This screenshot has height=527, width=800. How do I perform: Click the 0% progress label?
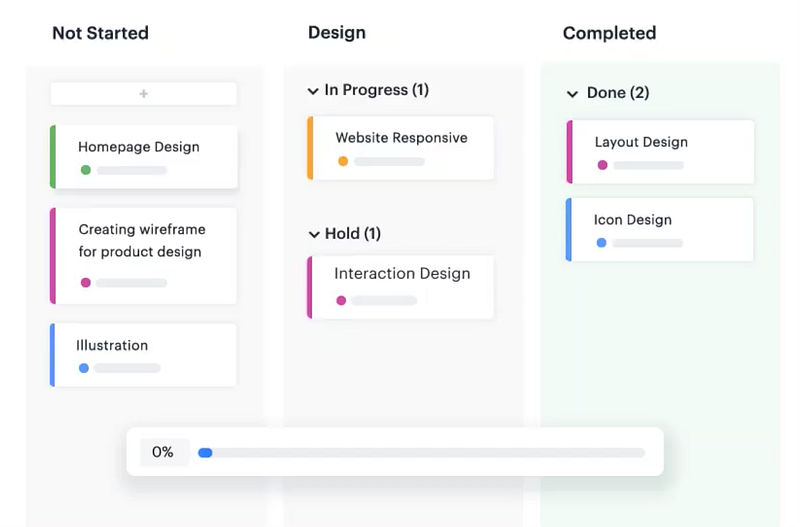click(x=163, y=452)
